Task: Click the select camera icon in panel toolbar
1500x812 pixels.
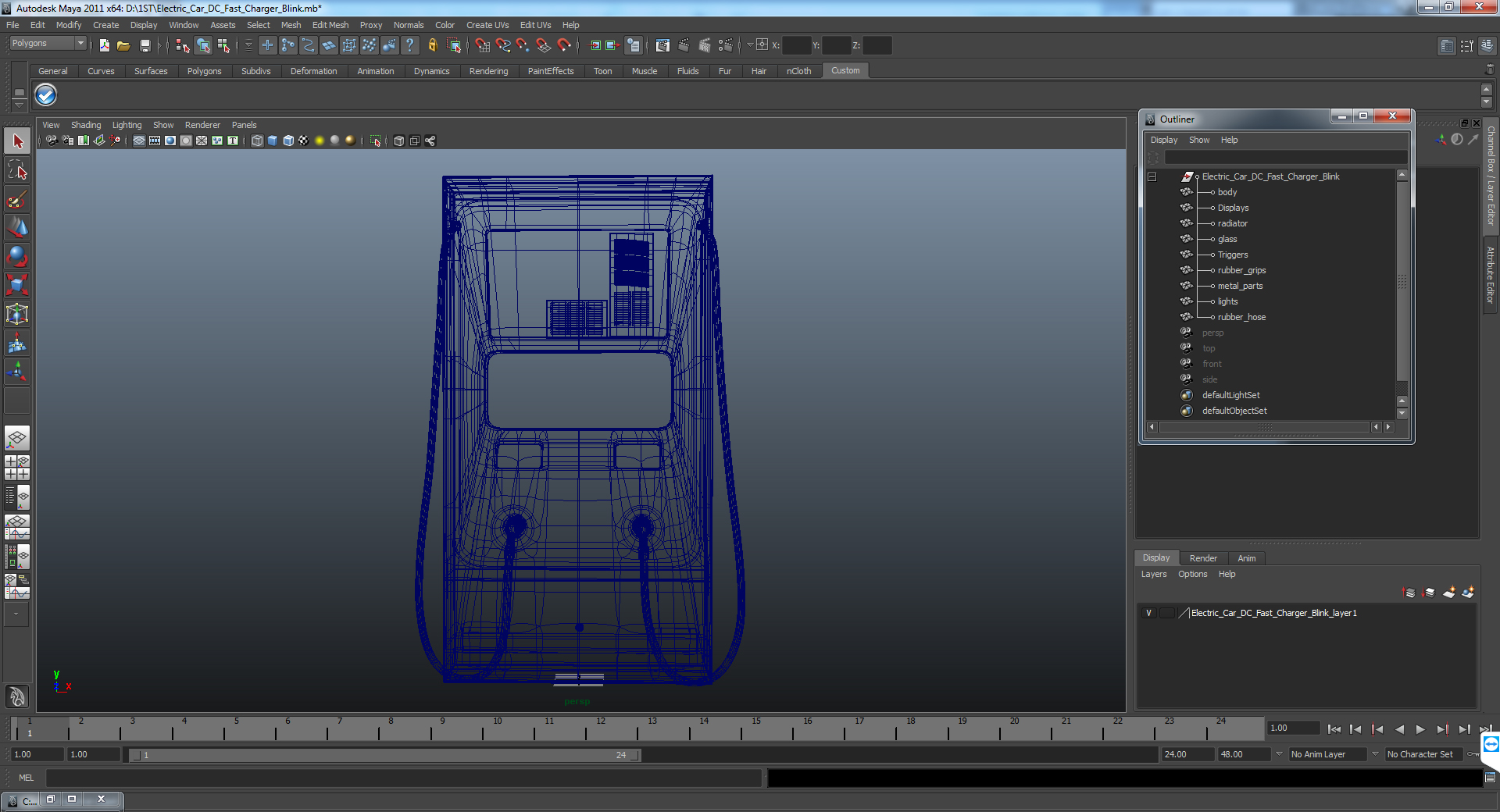Action: pos(52,141)
